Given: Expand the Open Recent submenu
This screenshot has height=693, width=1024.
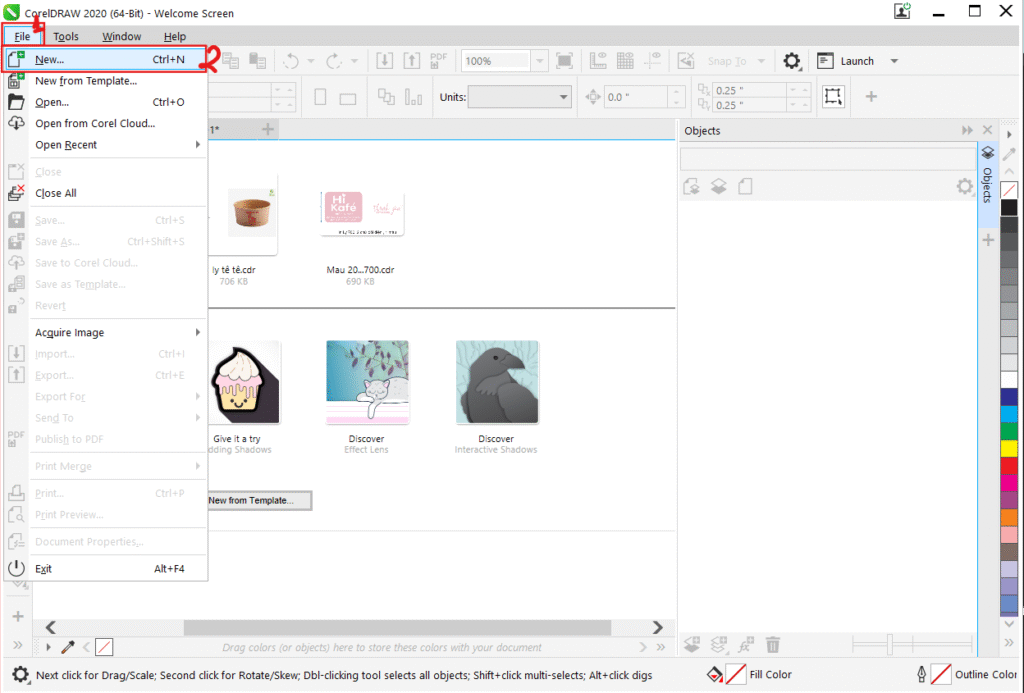Looking at the screenshot, I should (118, 144).
